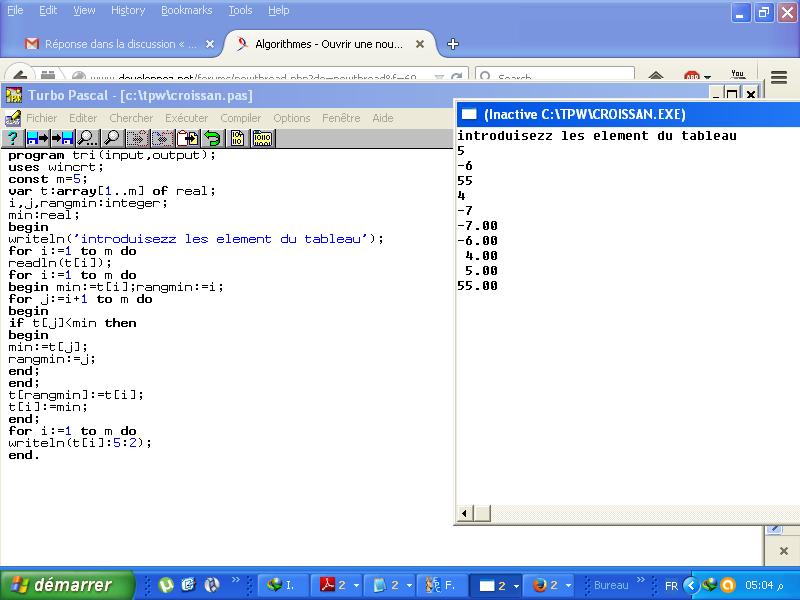Click the left scroll arrow in CROISSAN.EXE window

(465, 513)
